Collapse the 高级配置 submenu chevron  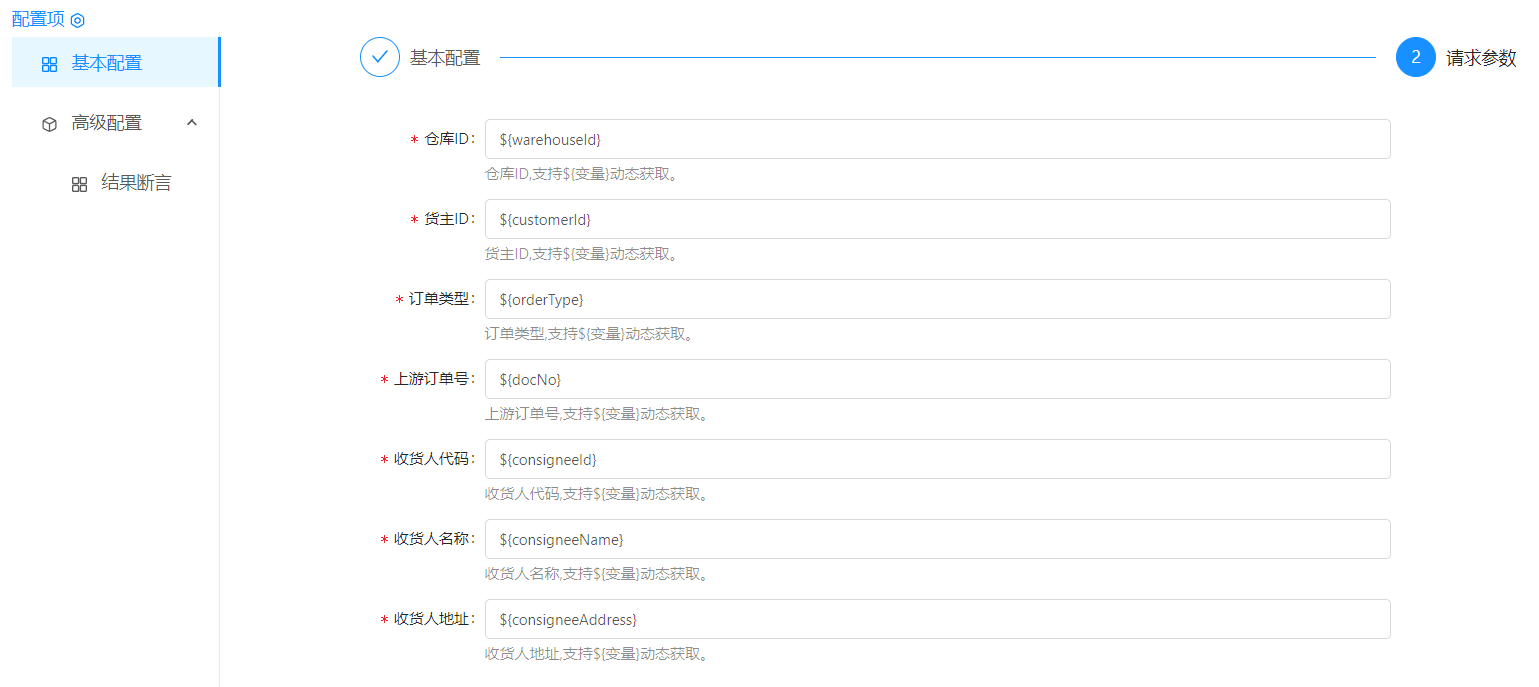(193, 122)
